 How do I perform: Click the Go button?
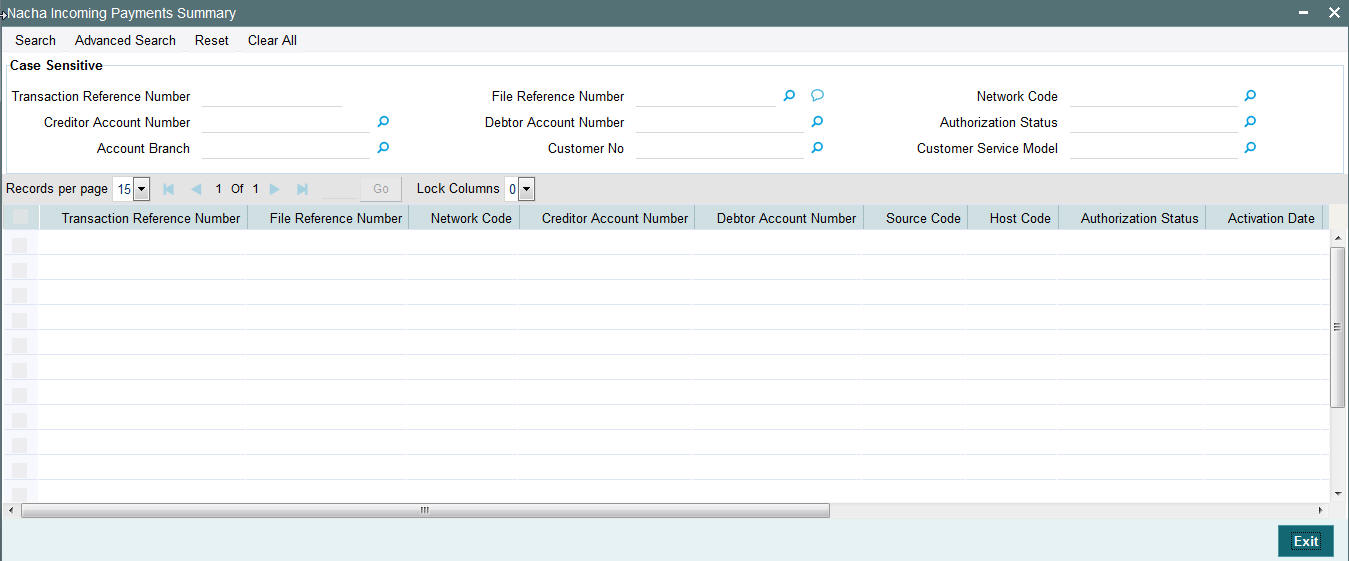click(381, 189)
